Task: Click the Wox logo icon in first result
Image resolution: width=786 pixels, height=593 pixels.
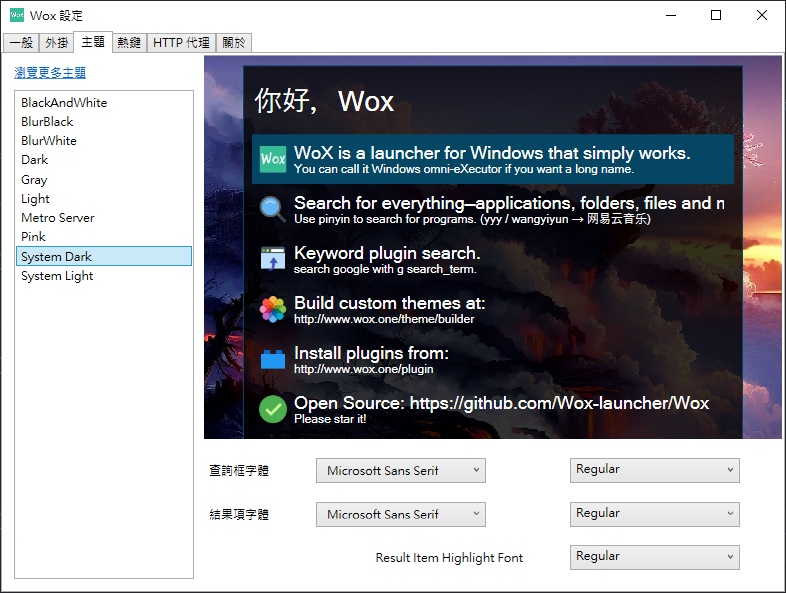Action: pos(273,159)
